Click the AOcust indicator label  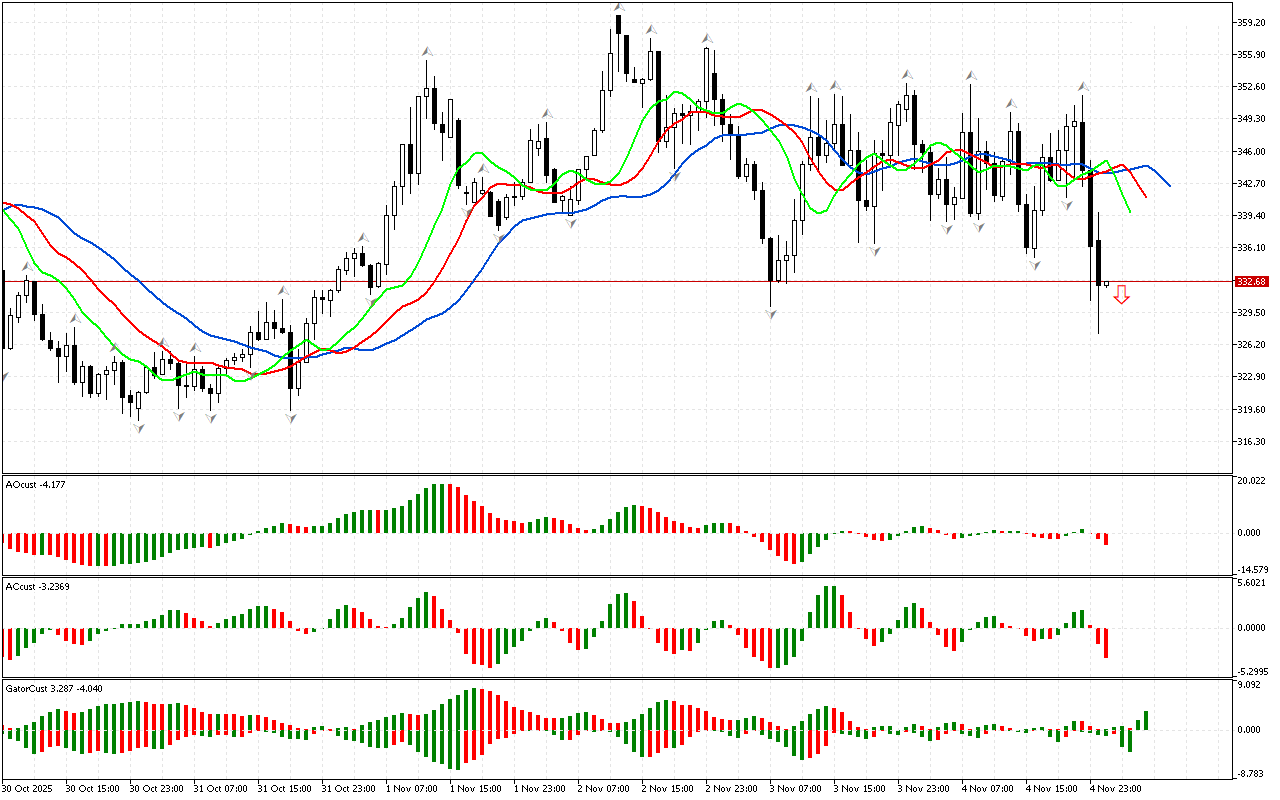coord(35,484)
